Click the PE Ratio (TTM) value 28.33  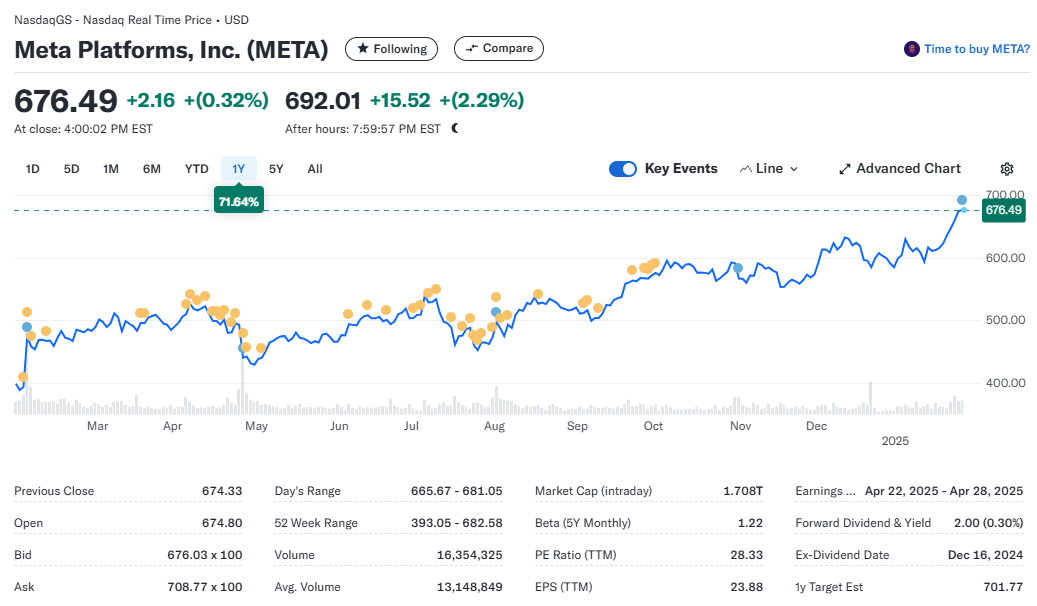tap(747, 554)
